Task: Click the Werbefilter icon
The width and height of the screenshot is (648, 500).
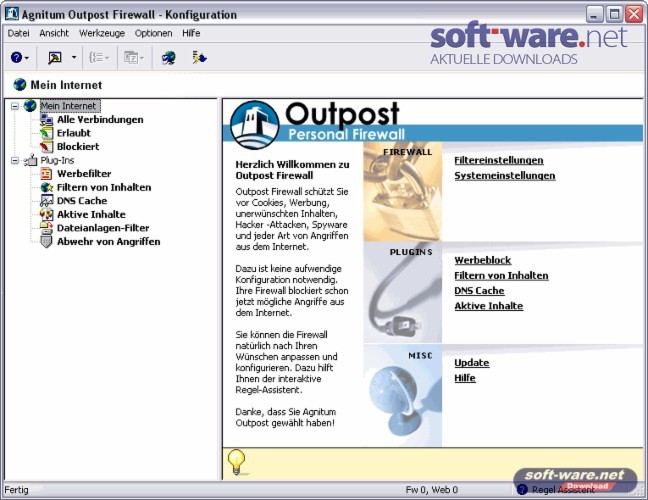Action: (46, 174)
